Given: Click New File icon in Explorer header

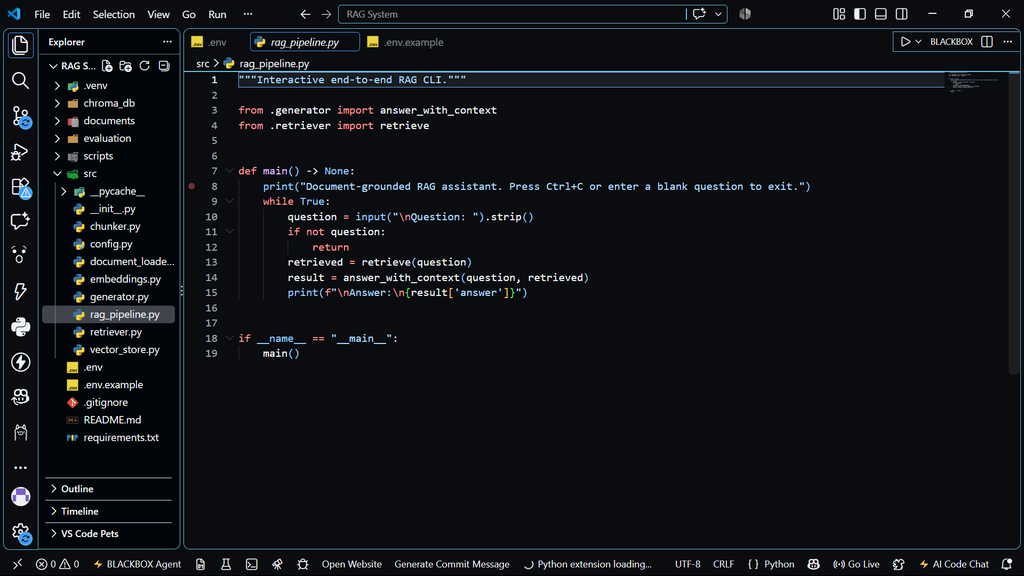Looking at the screenshot, I should click(x=107, y=66).
